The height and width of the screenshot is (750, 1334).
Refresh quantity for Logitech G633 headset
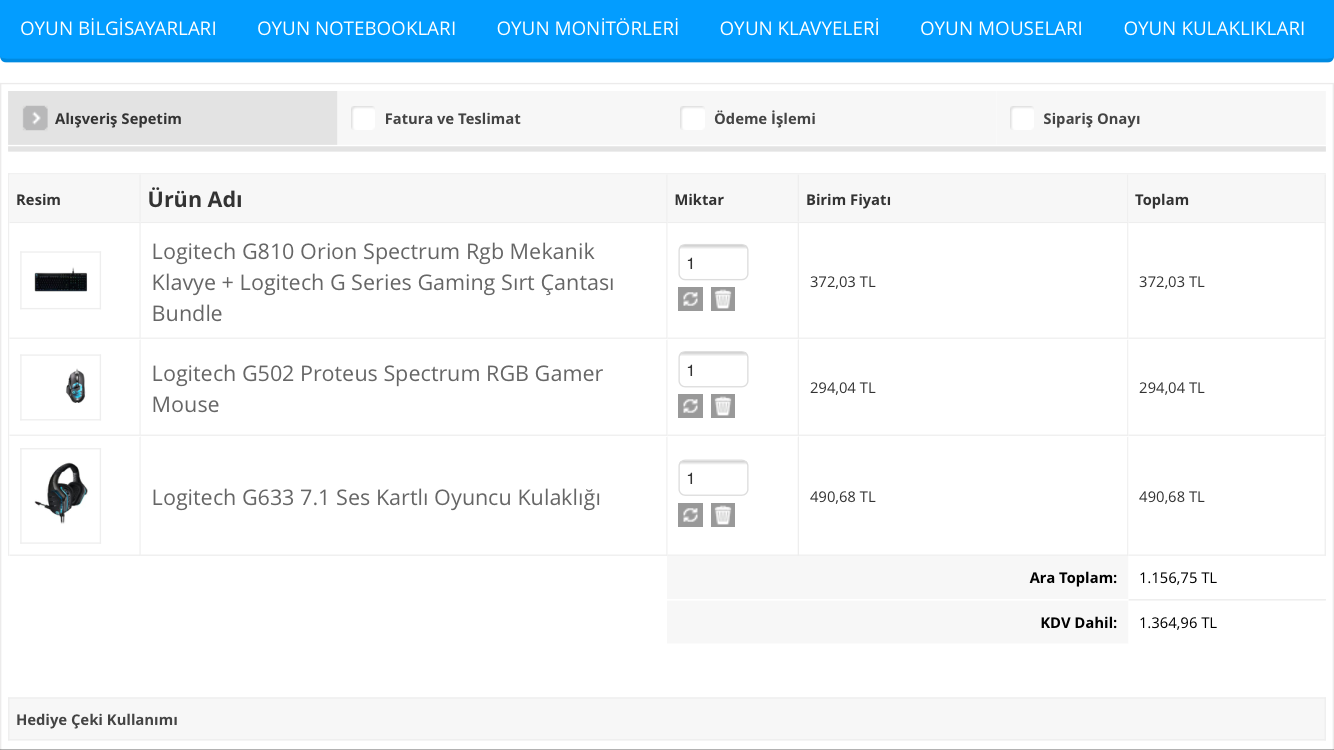690,515
